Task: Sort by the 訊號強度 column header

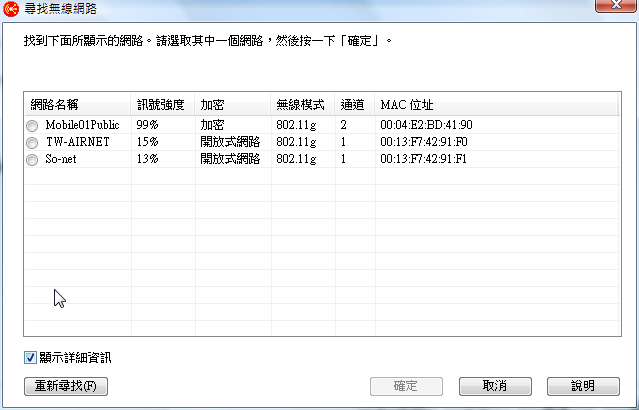Action: click(x=163, y=105)
